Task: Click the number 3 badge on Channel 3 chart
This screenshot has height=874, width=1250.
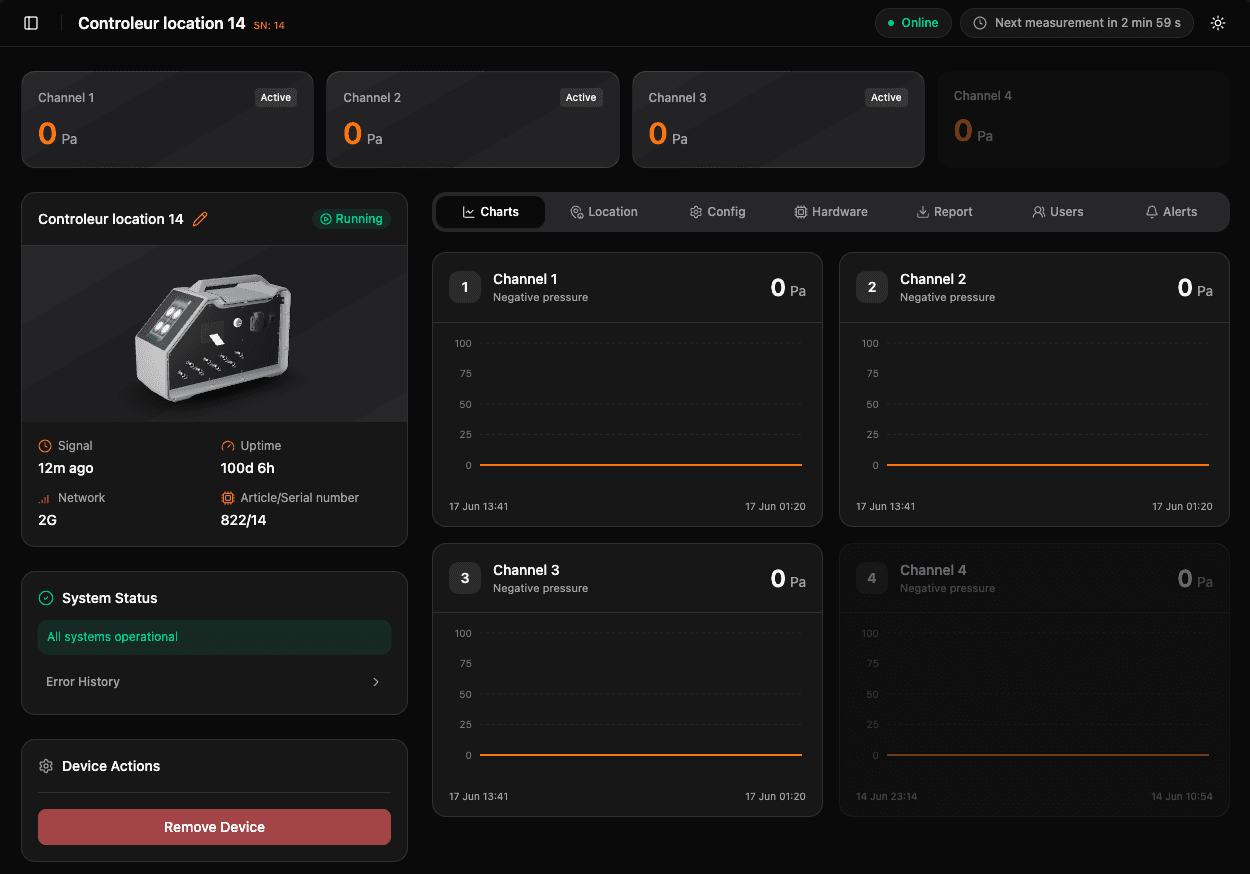Action: pyautogui.click(x=465, y=578)
